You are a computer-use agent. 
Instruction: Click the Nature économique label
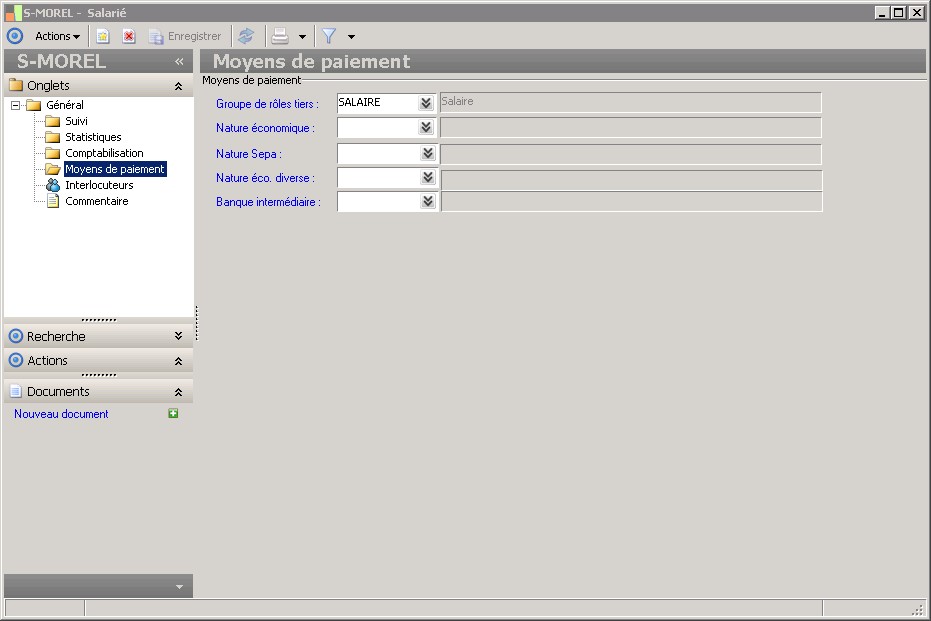coord(265,128)
